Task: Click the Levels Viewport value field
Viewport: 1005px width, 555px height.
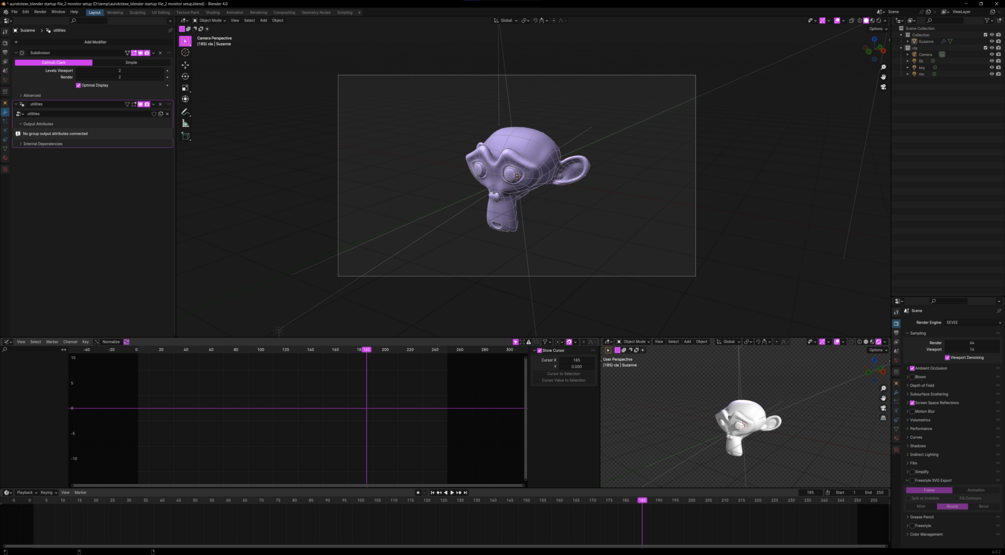Action: click(x=120, y=70)
